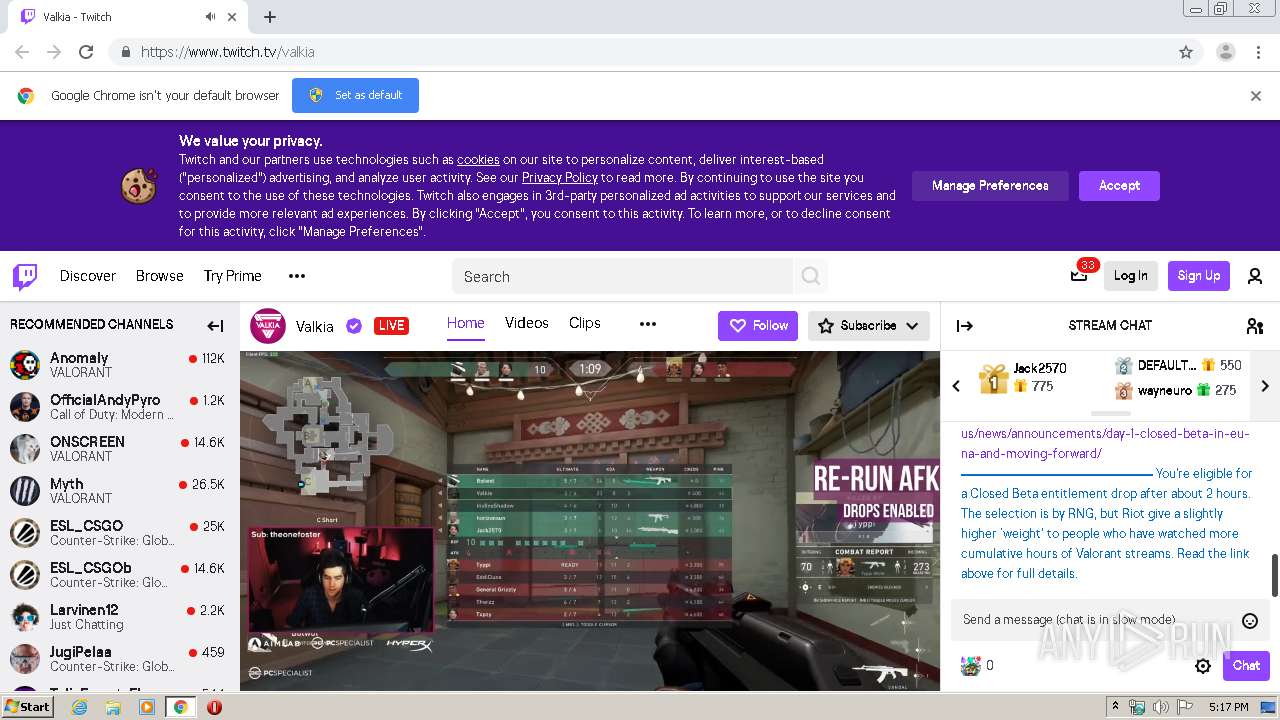Click Valkia channel avatar
The height and width of the screenshot is (720, 1280).
click(x=267, y=325)
